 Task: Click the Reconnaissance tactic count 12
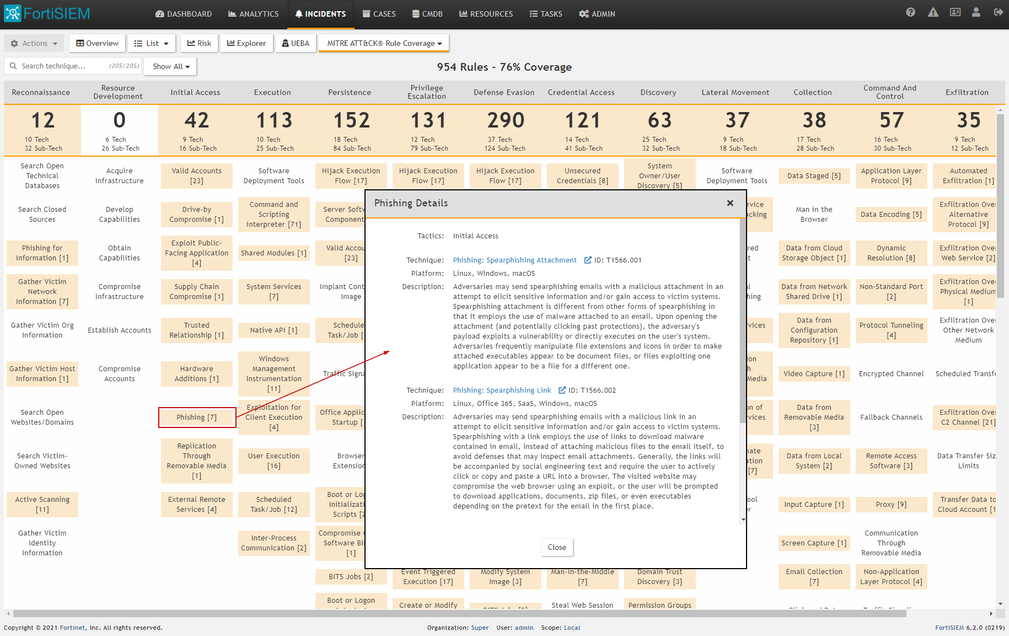click(x=42, y=120)
